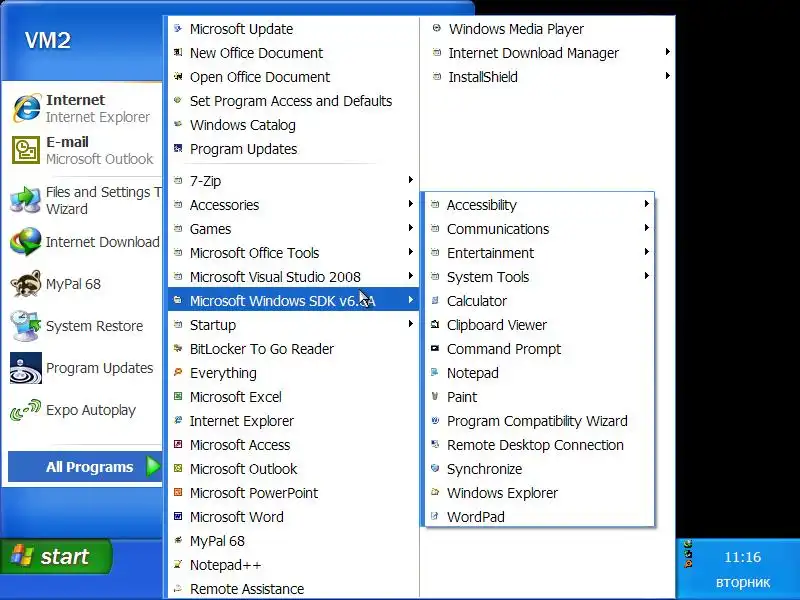
Task: Click the All Programs button
Action: 85,466
